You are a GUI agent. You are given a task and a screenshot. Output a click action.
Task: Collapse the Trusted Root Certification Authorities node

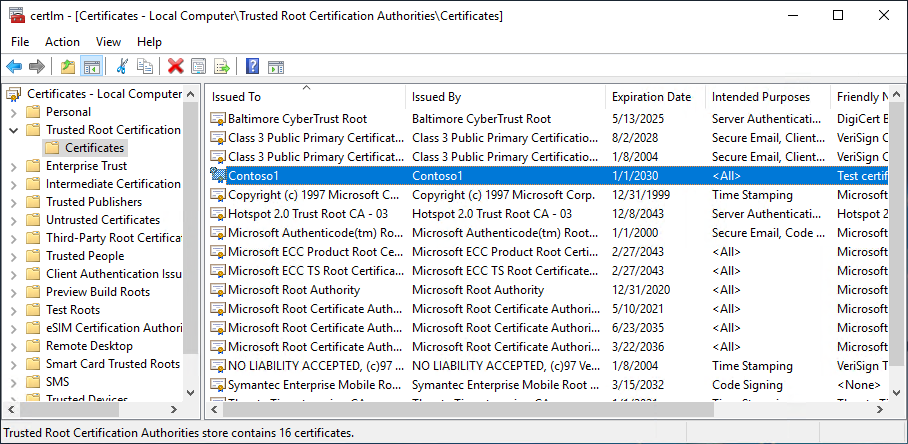pyautogui.click(x=14, y=130)
